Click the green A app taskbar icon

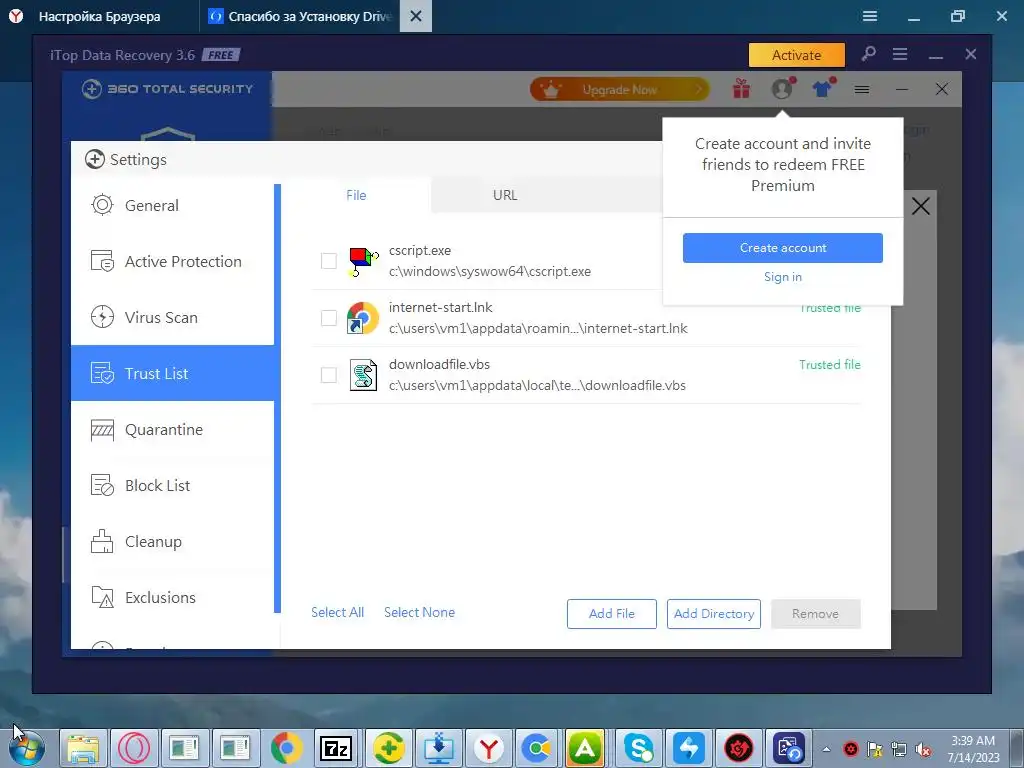585,748
